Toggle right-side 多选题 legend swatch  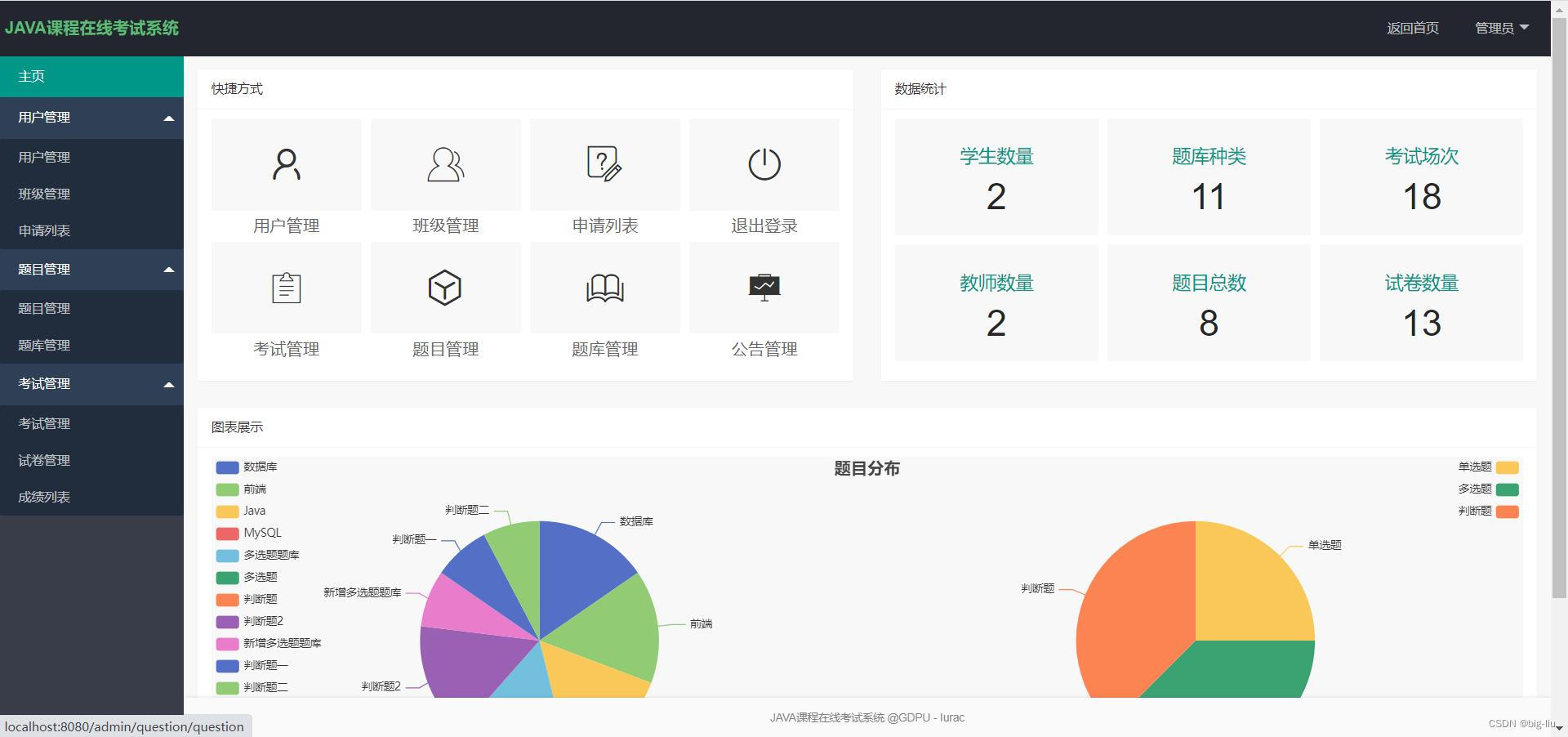[x=1508, y=489]
